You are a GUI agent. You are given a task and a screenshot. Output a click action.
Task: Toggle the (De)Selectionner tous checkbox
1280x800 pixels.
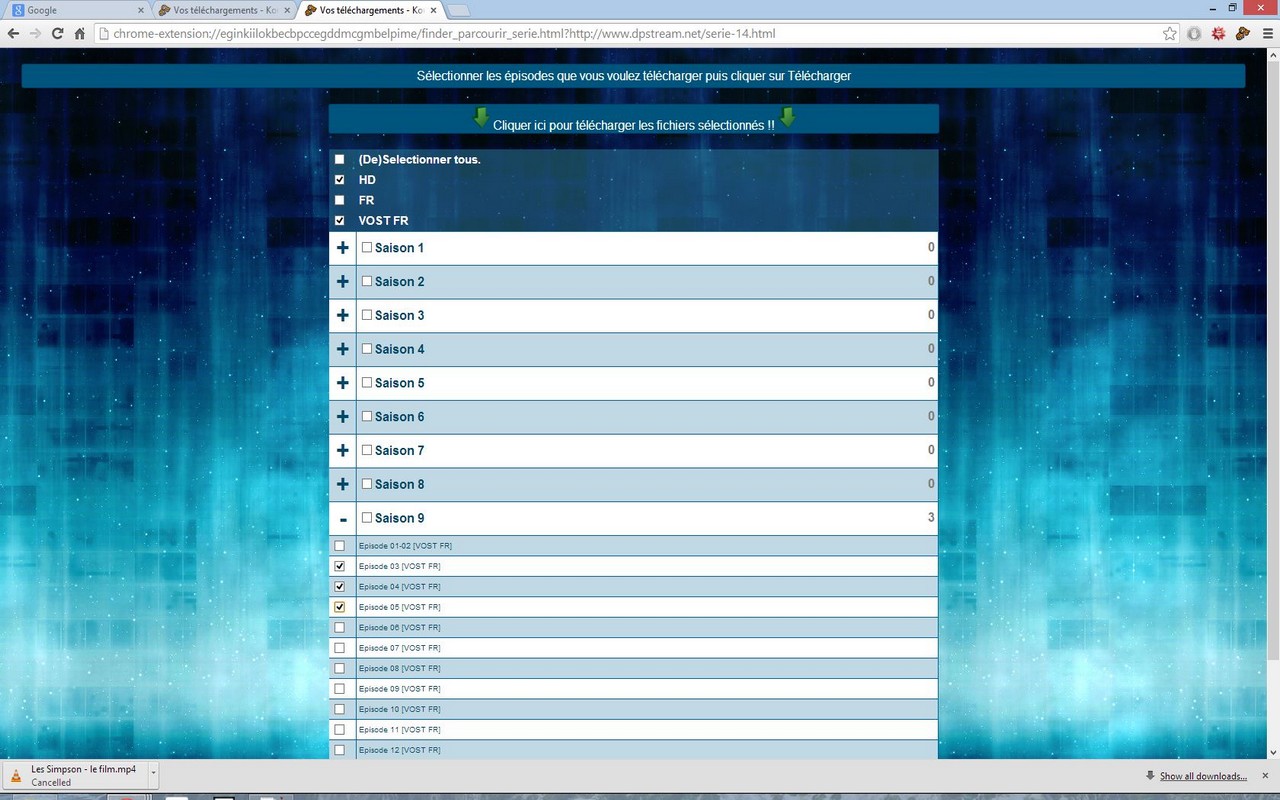339,159
